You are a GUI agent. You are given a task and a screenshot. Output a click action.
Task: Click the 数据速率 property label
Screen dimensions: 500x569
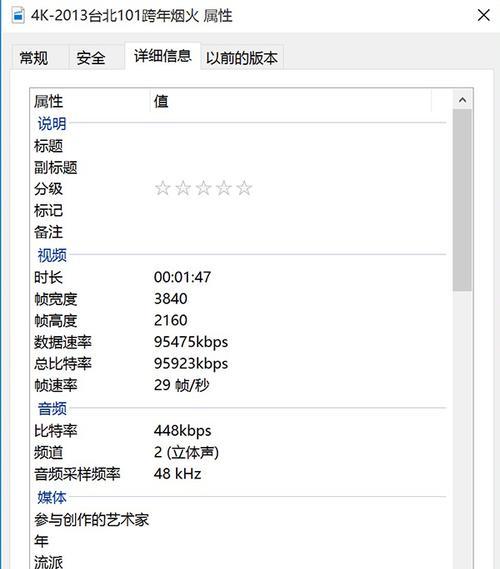pyautogui.click(x=63, y=342)
